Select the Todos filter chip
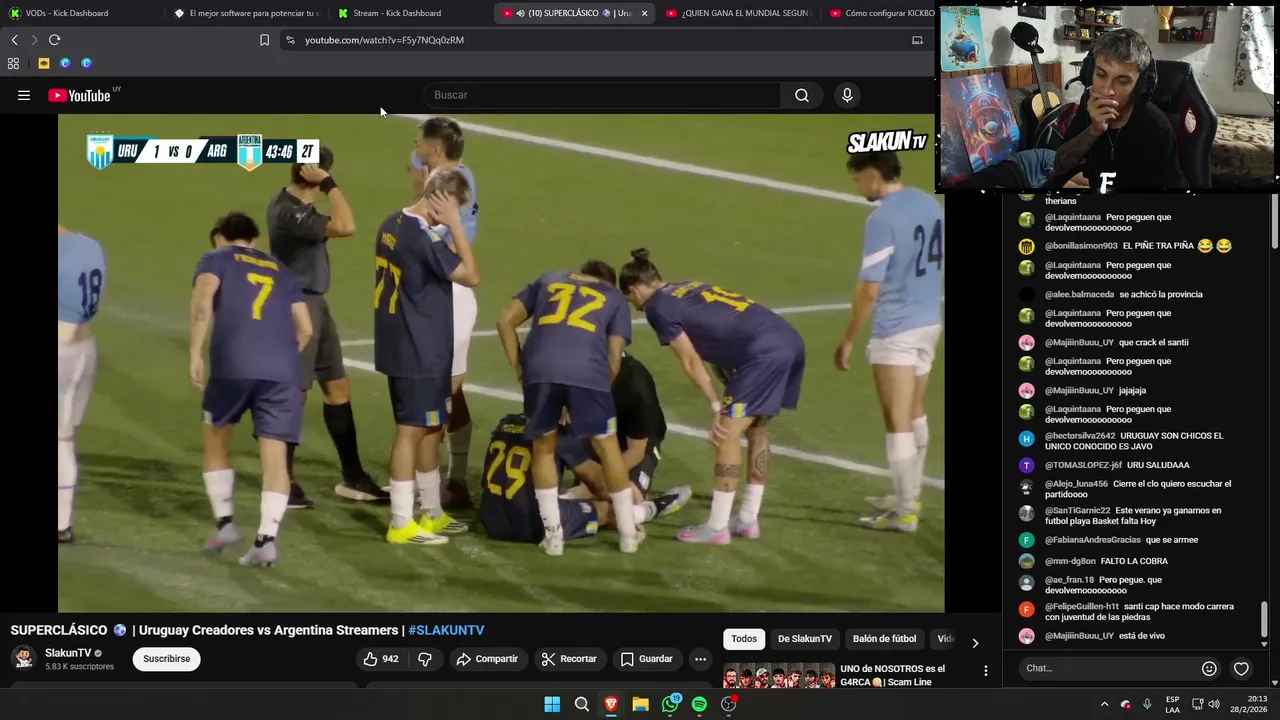This screenshot has height=720, width=1280. point(744,639)
